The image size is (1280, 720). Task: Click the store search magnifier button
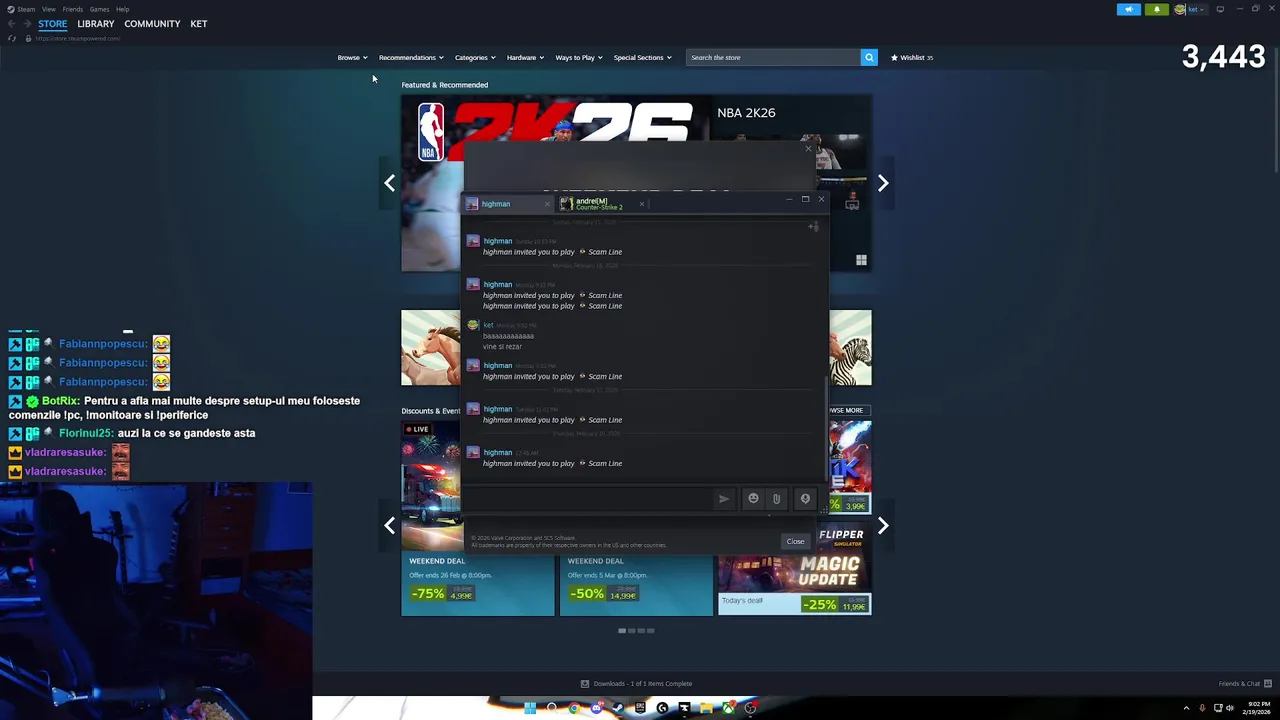[869, 57]
